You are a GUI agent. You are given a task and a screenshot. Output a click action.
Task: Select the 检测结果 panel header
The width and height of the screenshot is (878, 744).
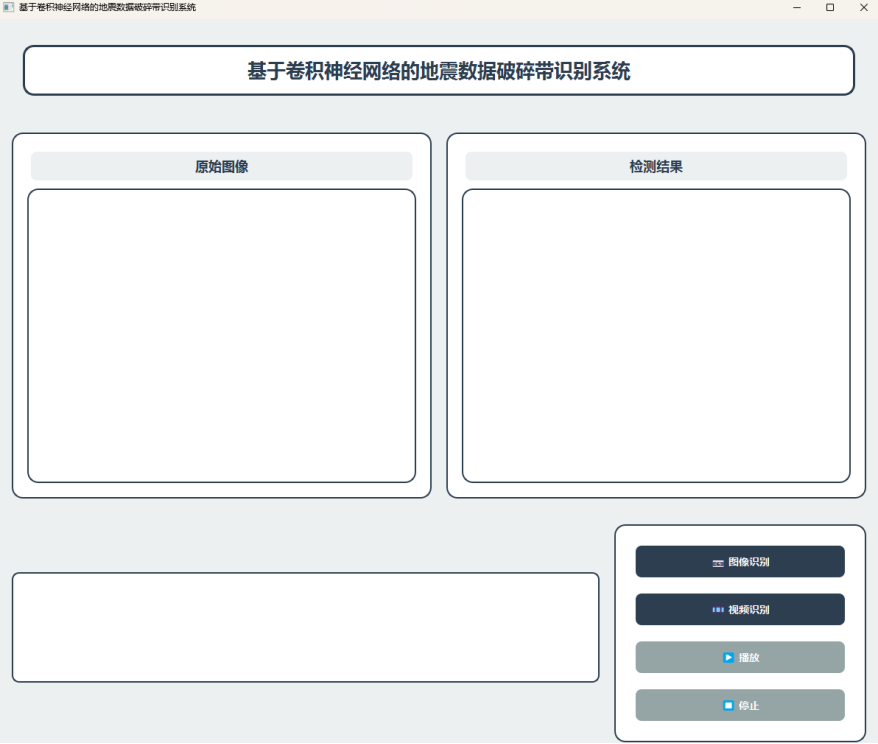click(656, 166)
